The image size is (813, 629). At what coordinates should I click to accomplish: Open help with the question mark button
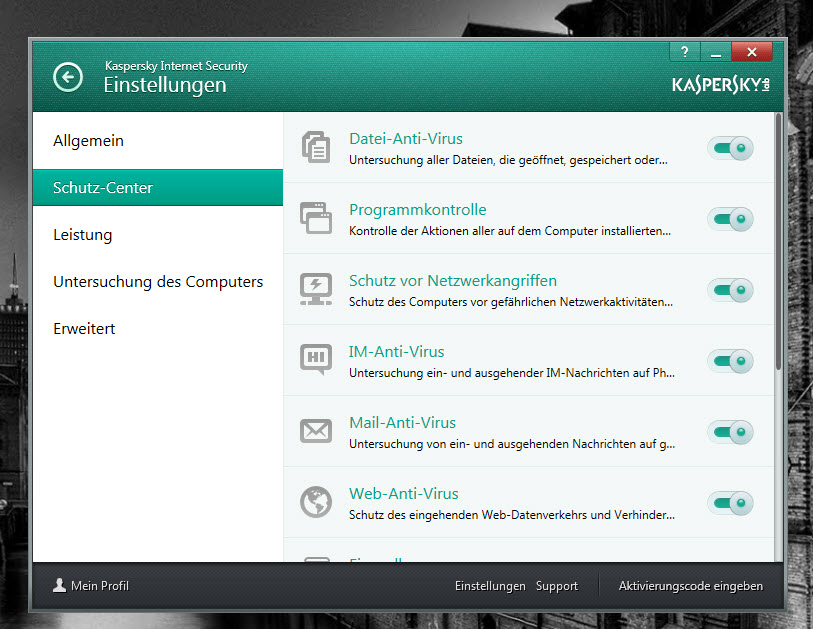point(684,52)
